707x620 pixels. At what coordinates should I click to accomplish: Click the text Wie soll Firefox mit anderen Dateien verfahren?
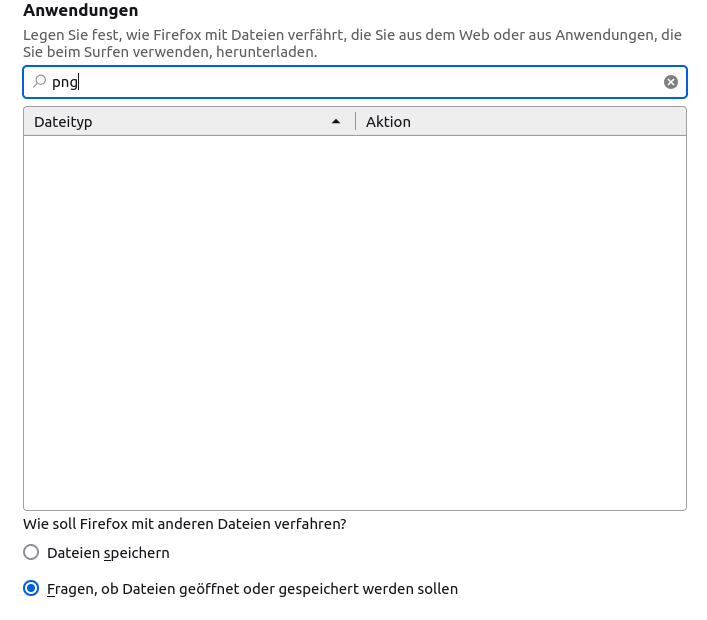[x=185, y=524]
